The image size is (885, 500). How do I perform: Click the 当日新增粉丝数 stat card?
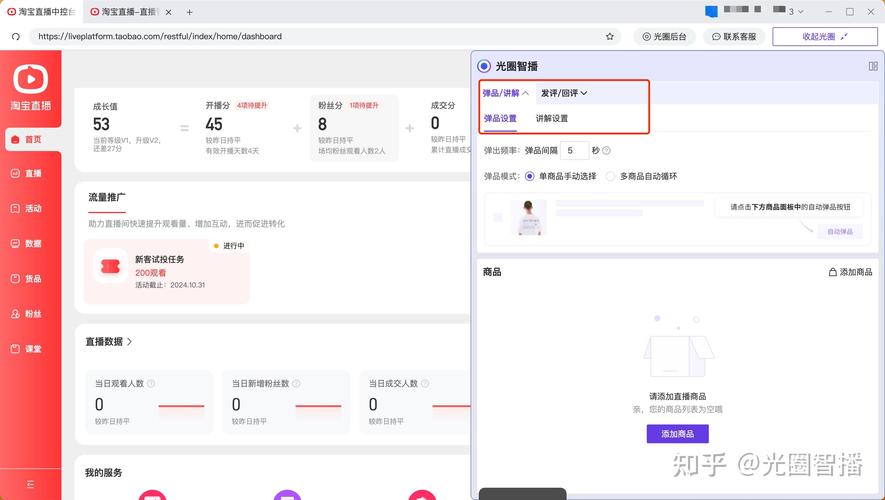click(x=286, y=402)
